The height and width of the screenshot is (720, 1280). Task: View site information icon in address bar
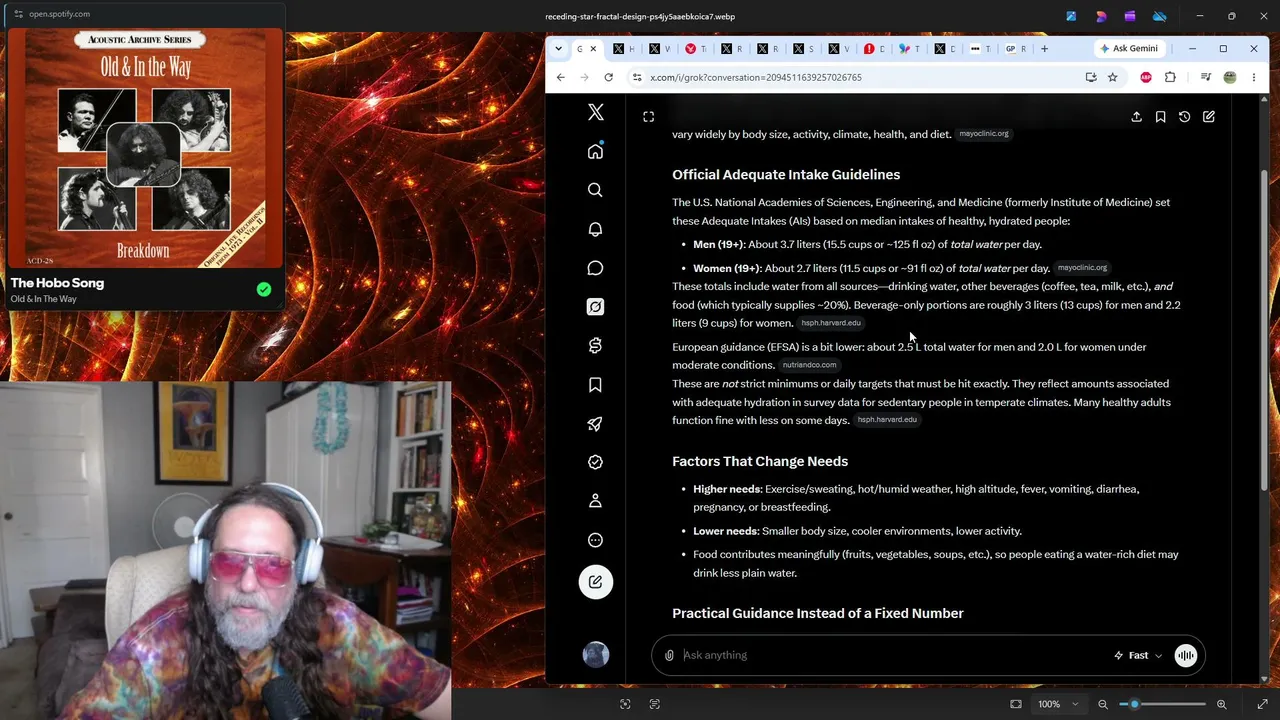pyautogui.click(x=637, y=77)
